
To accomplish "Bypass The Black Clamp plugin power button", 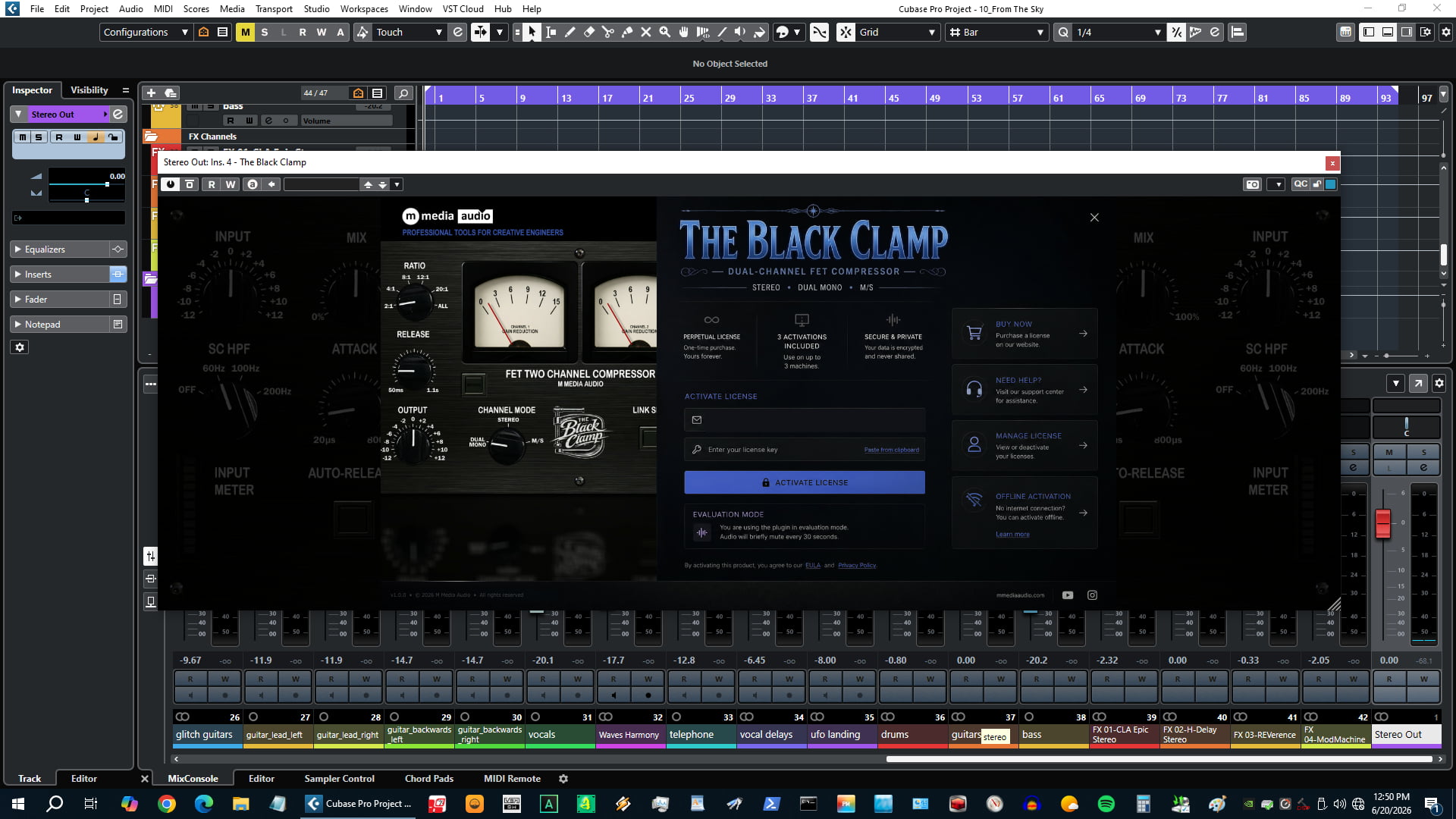I will [x=170, y=184].
